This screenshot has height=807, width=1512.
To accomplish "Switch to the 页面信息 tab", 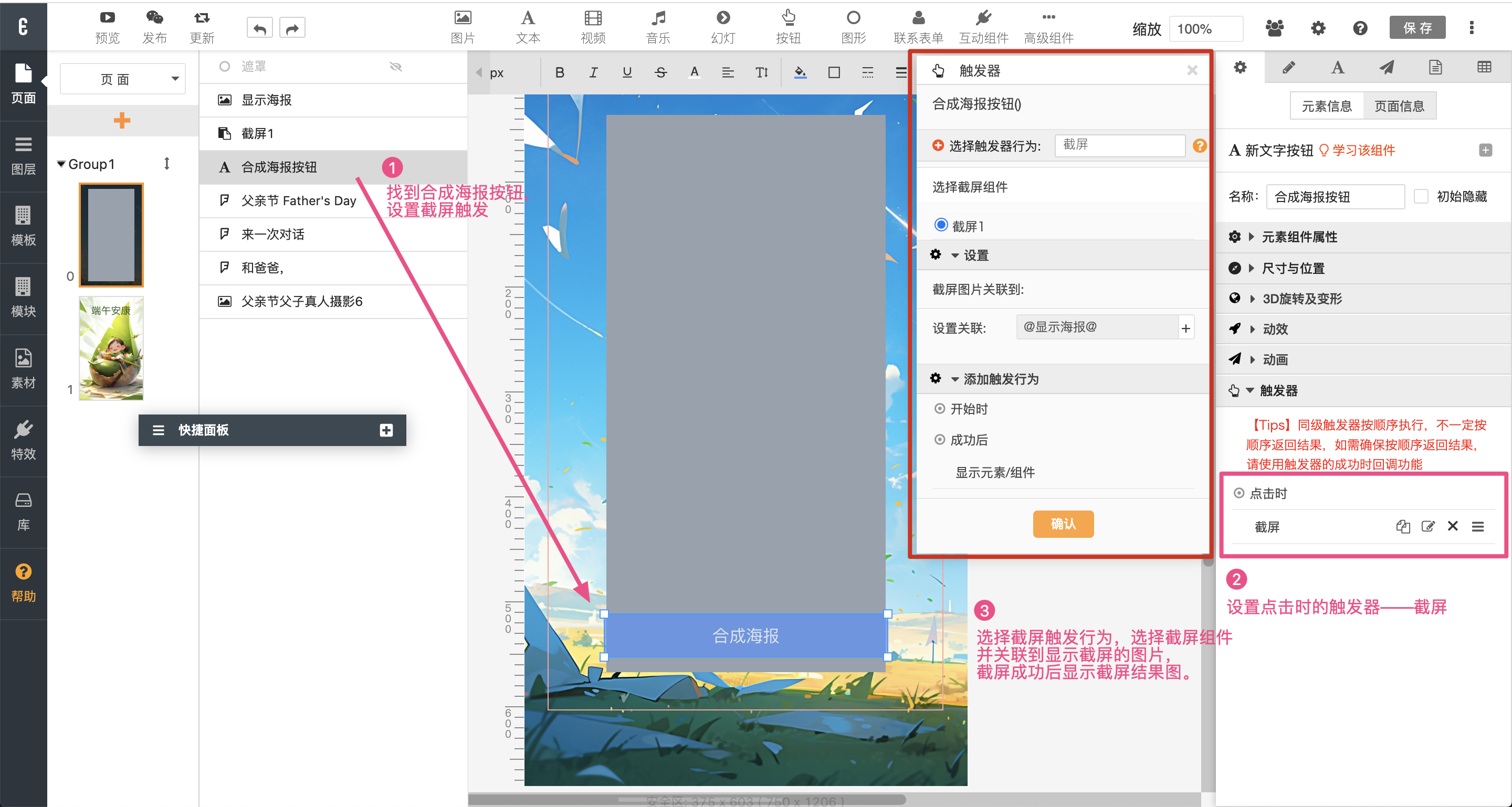I will (x=1399, y=106).
